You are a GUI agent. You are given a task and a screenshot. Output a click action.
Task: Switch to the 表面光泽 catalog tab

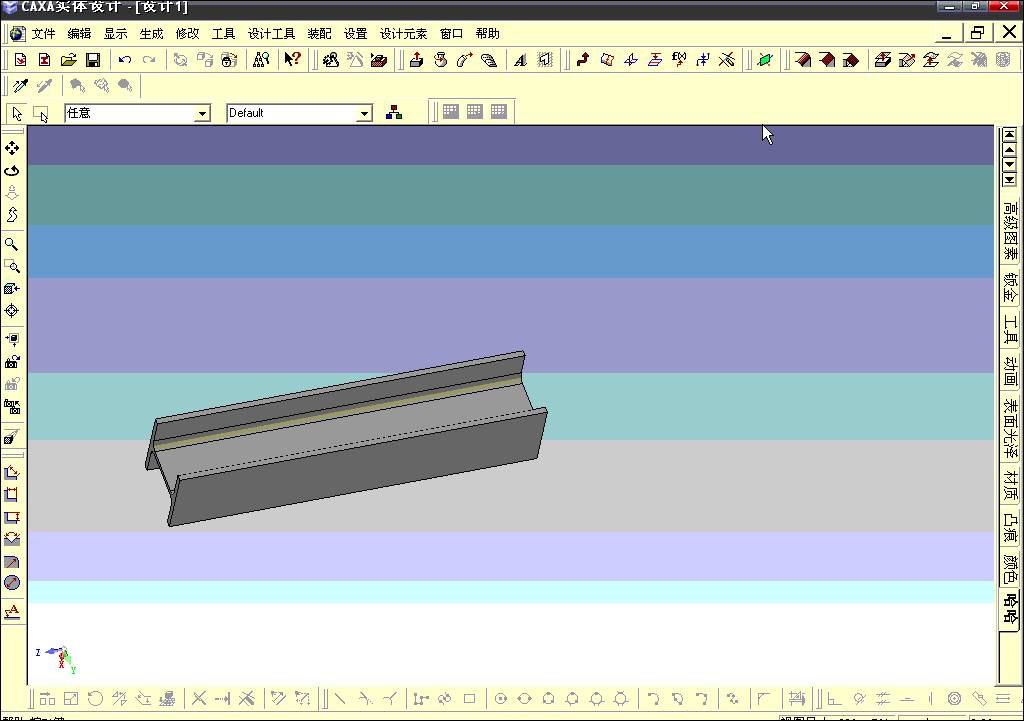1010,429
